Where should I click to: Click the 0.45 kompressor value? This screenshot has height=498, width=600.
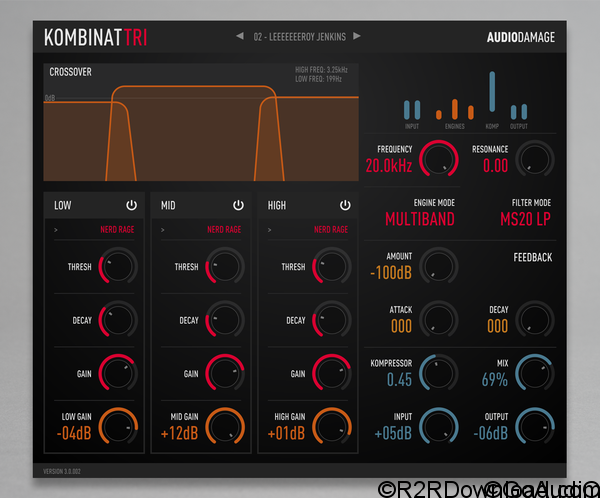399,380
